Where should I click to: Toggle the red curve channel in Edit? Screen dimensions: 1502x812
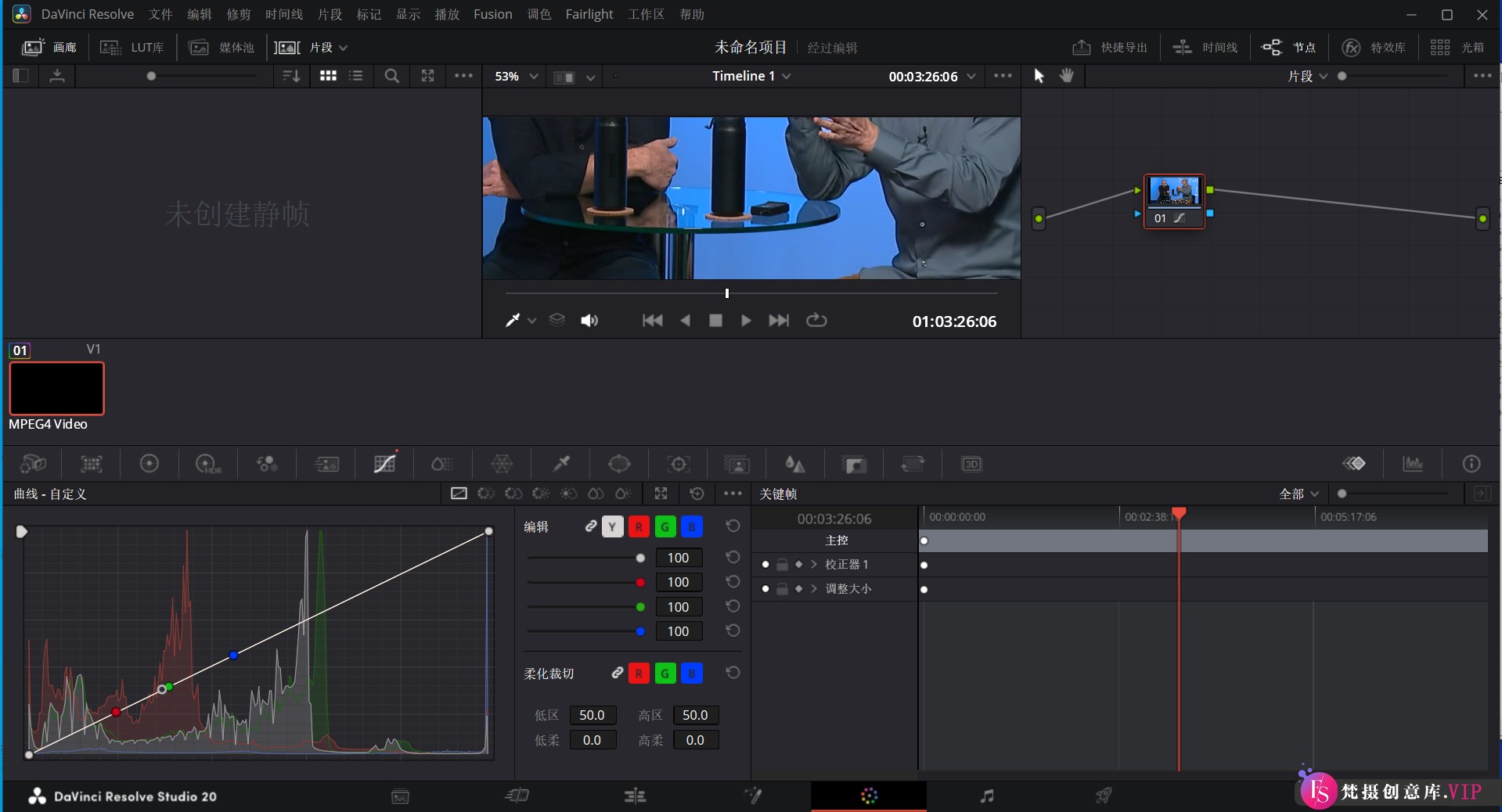(639, 526)
